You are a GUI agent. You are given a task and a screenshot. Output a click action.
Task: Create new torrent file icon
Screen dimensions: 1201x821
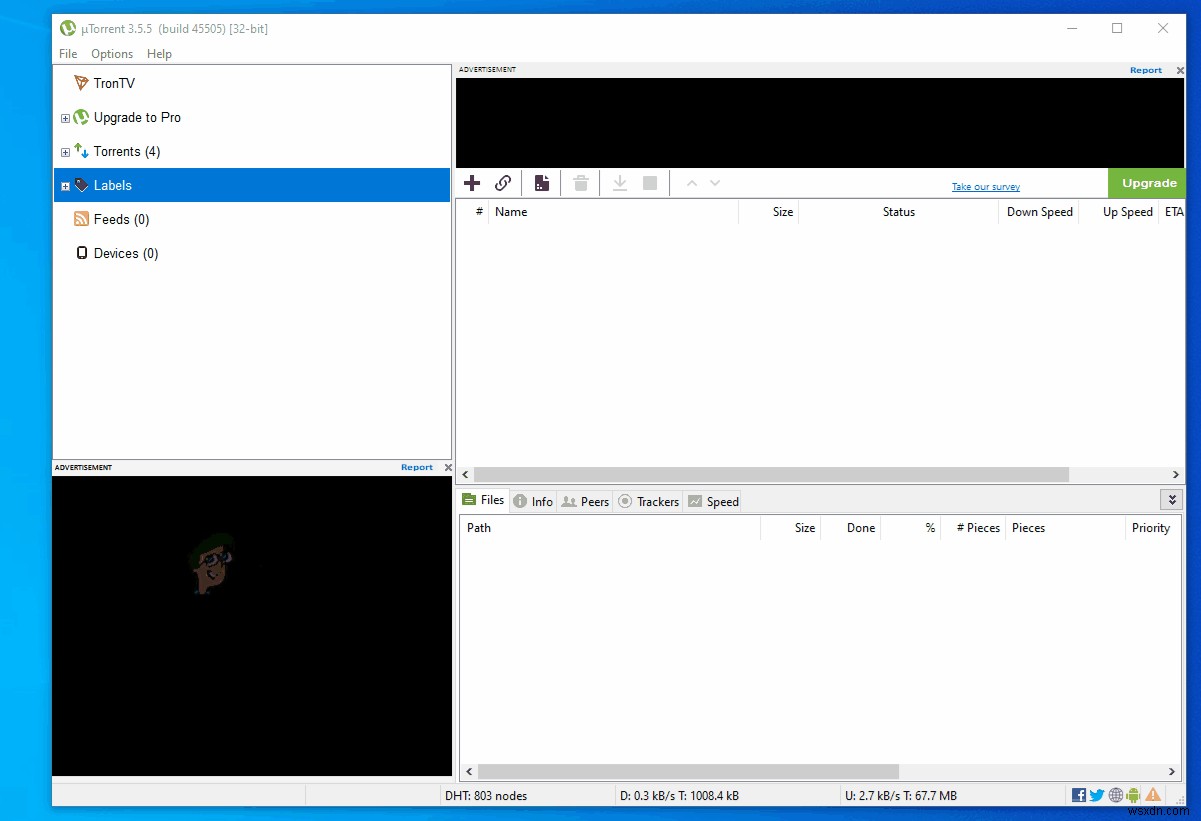click(x=541, y=183)
